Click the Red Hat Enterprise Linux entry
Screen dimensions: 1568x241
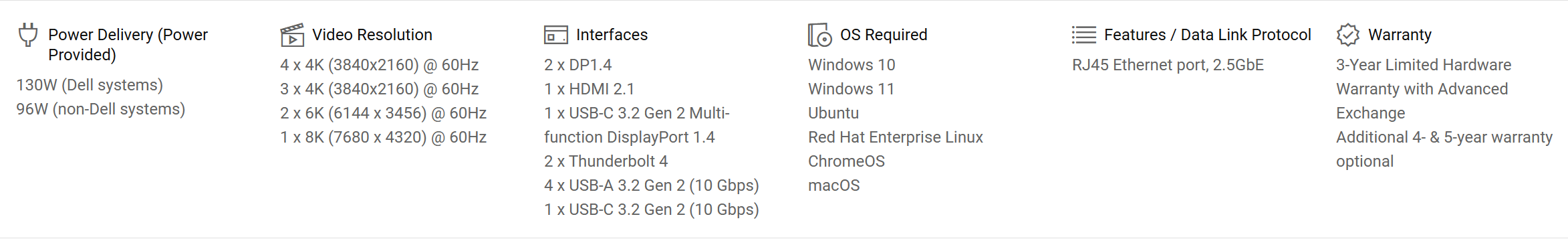coord(896,137)
